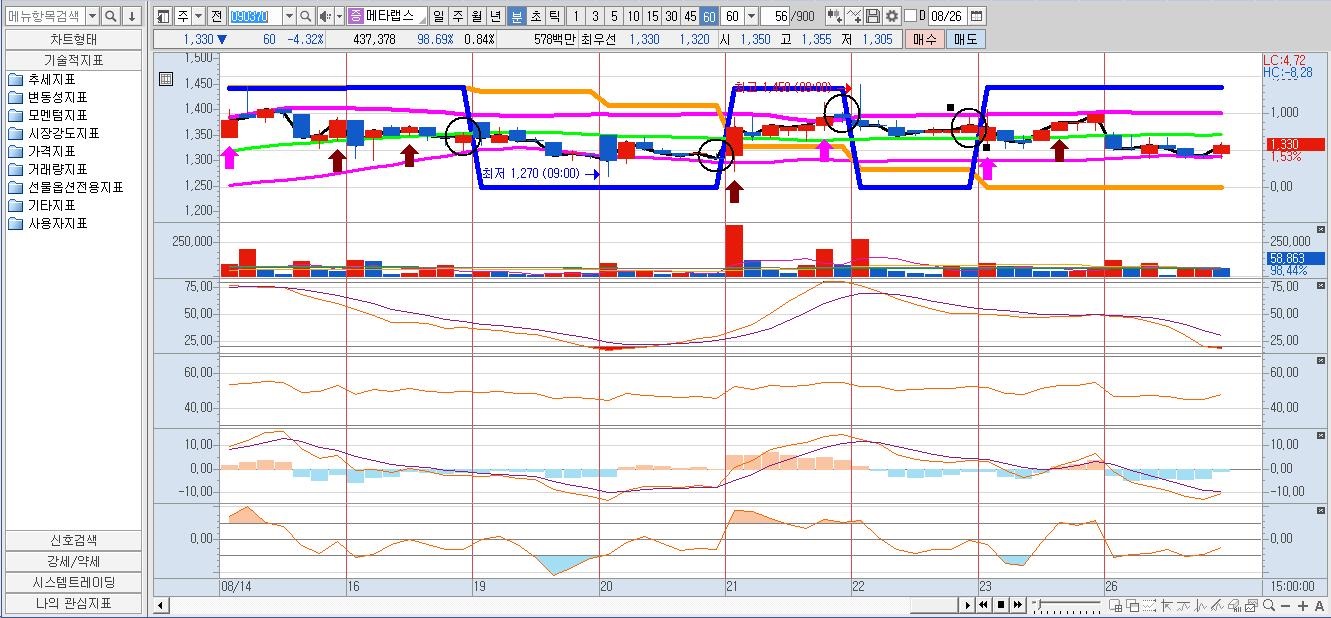Expand the 메뉴항목검색 dropdown
The height and width of the screenshot is (618, 1331).
[x=92, y=16]
